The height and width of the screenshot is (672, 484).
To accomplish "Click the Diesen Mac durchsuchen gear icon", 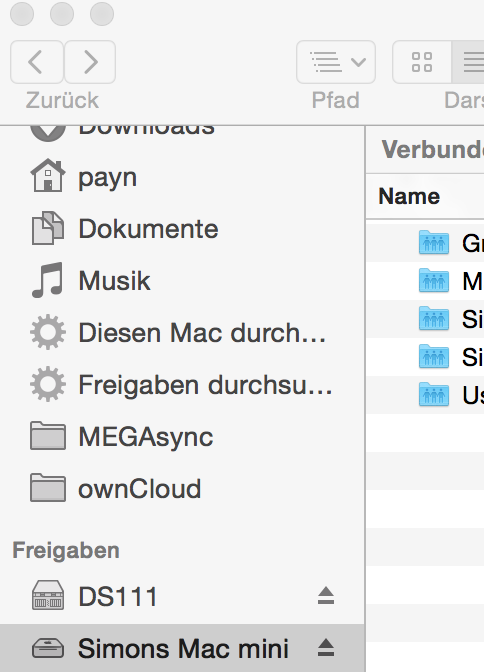I will (x=48, y=332).
